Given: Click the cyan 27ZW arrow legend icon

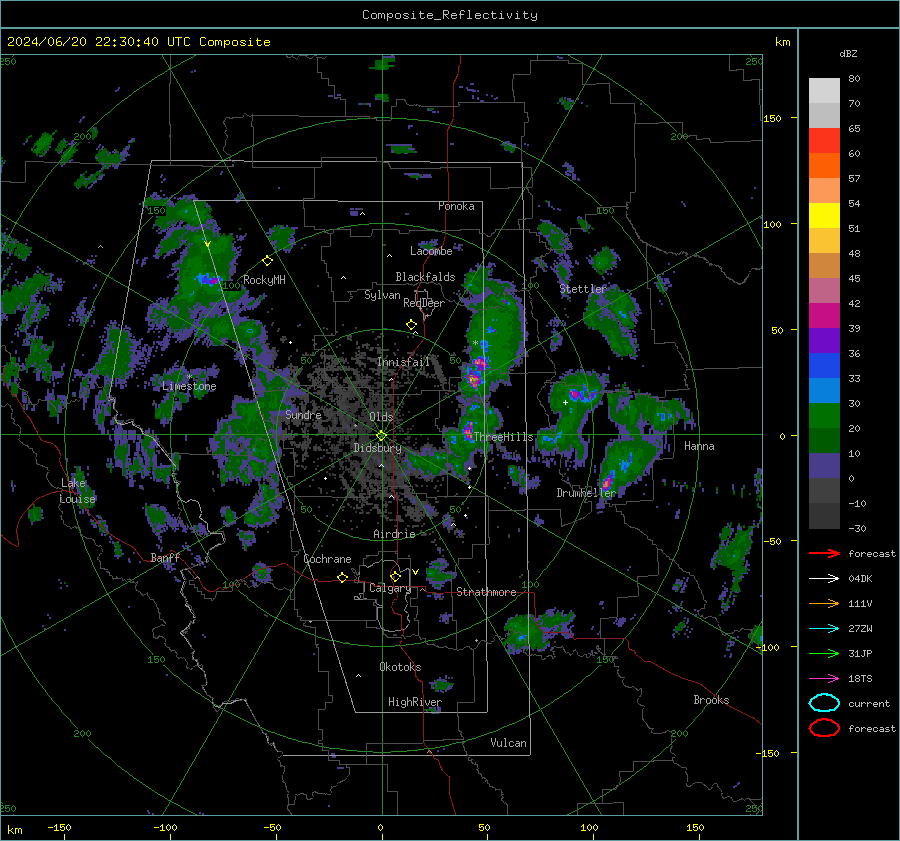Looking at the screenshot, I should pyautogui.click(x=824, y=628).
